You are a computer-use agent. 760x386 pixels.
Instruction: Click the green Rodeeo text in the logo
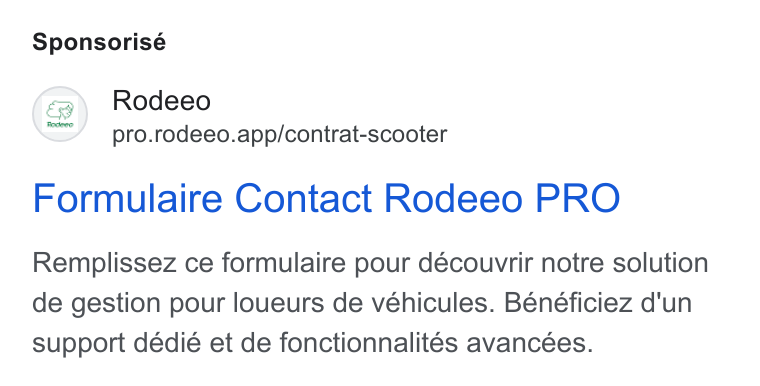coord(60,125)
